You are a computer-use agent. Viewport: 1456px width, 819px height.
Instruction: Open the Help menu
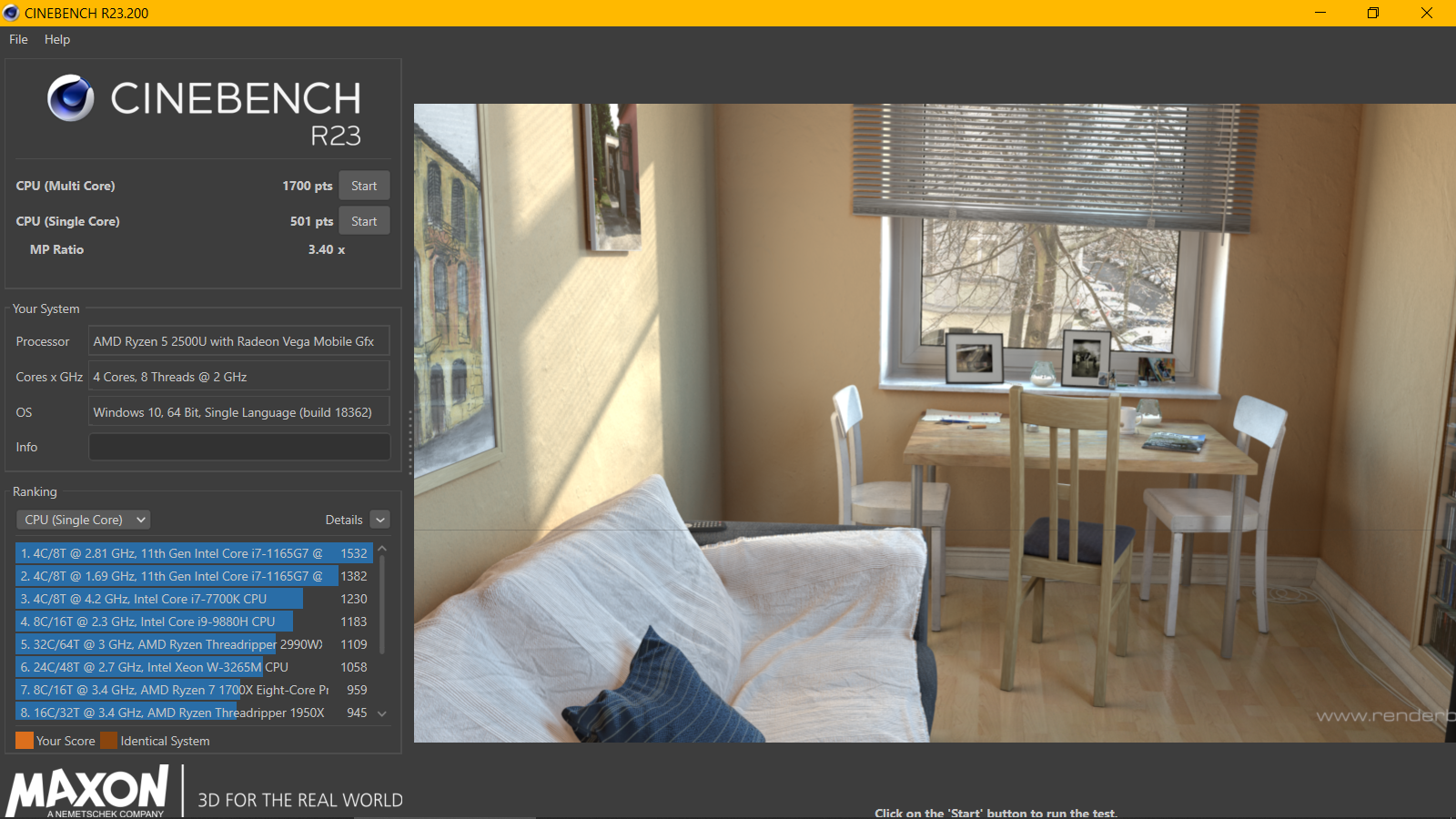(57, 39)
